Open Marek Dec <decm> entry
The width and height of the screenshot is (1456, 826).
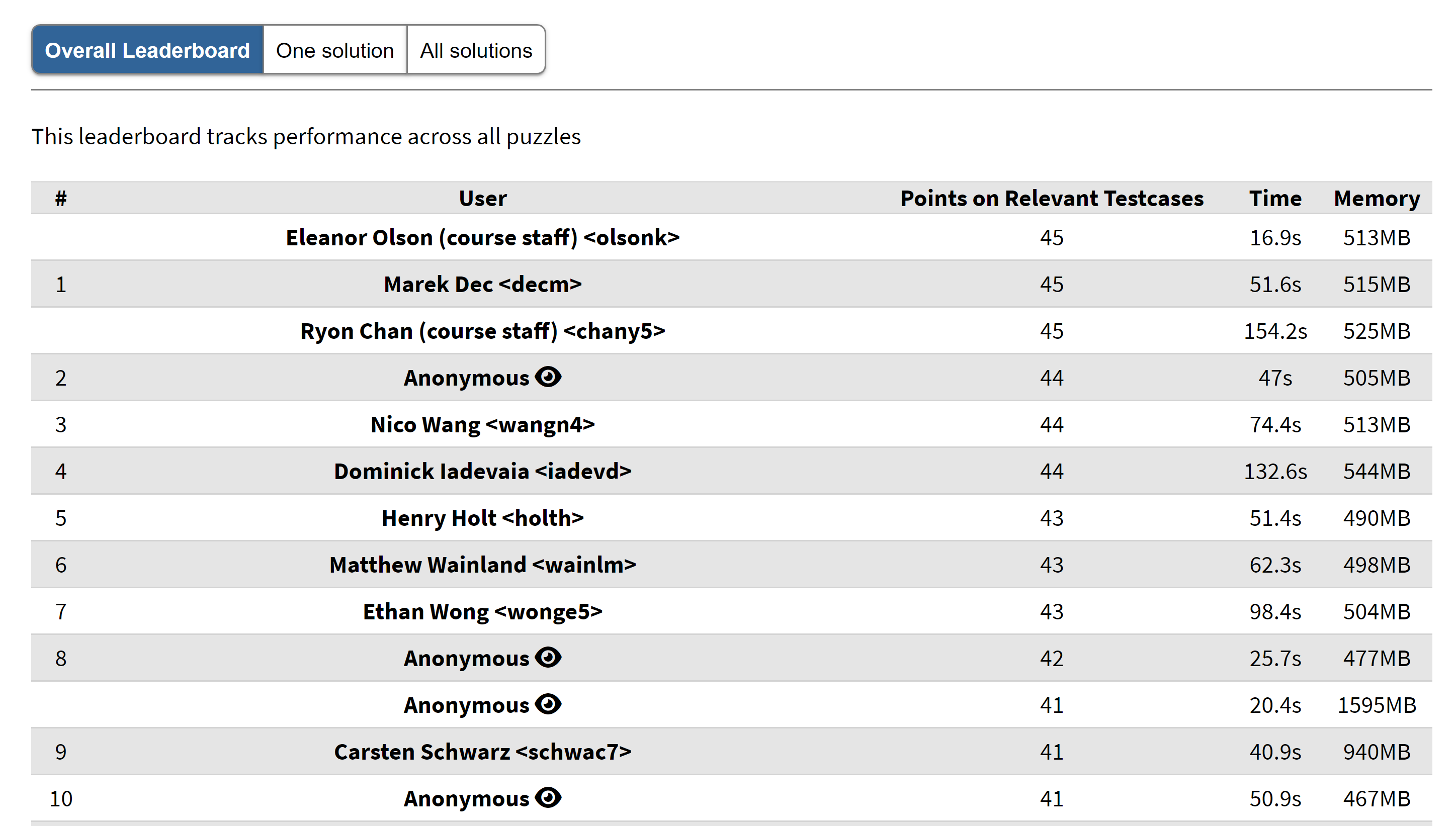pyautogui.click(x=482, y=284)
